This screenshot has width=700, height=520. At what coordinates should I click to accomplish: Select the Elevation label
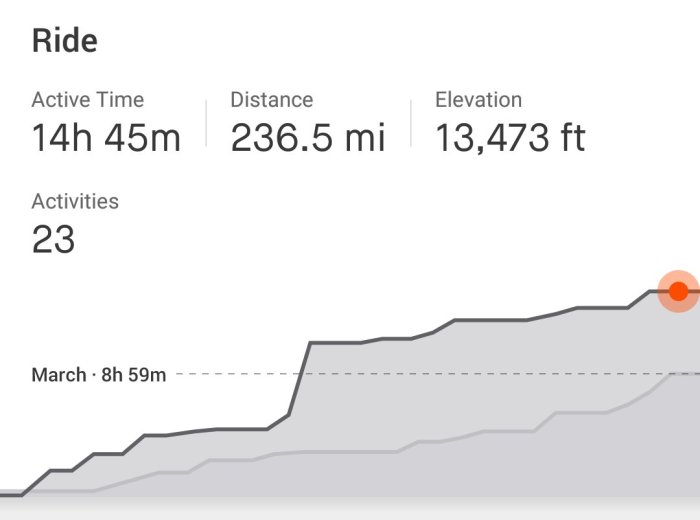(478, 100)
